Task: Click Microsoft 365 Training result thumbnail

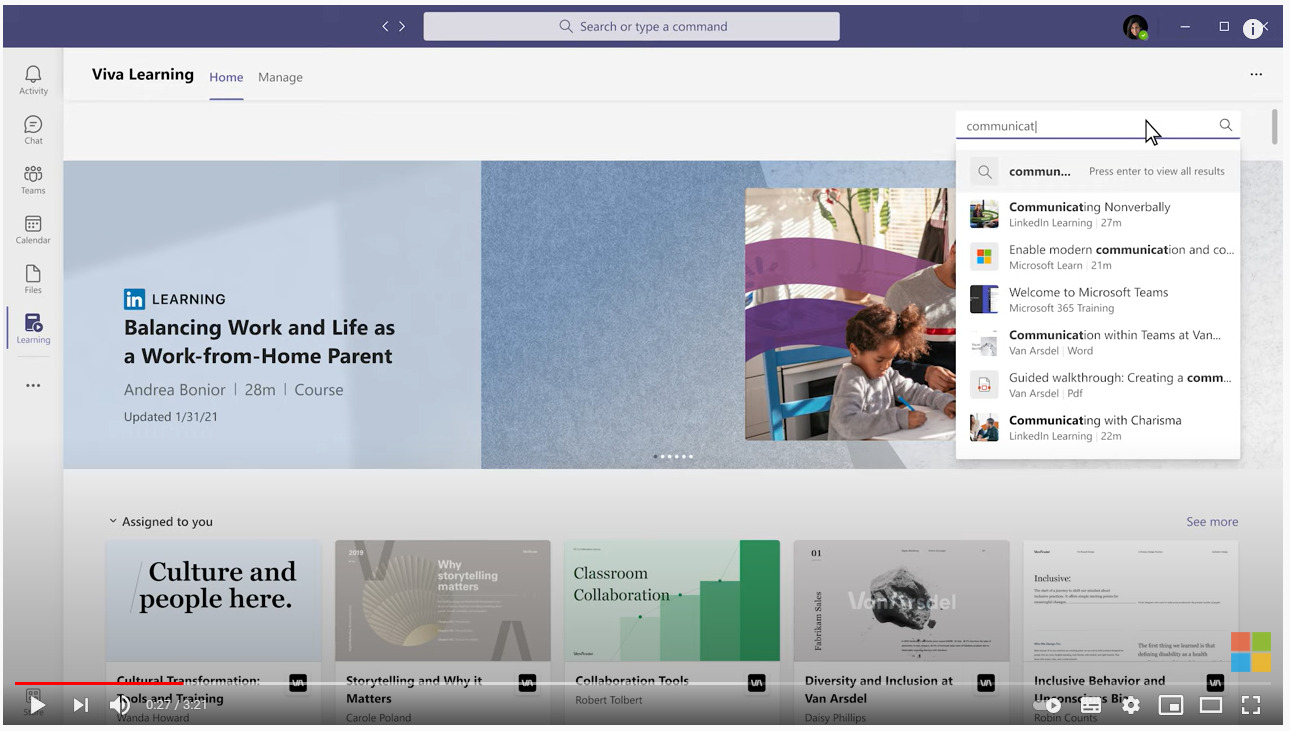Action: tap(984, 300)
